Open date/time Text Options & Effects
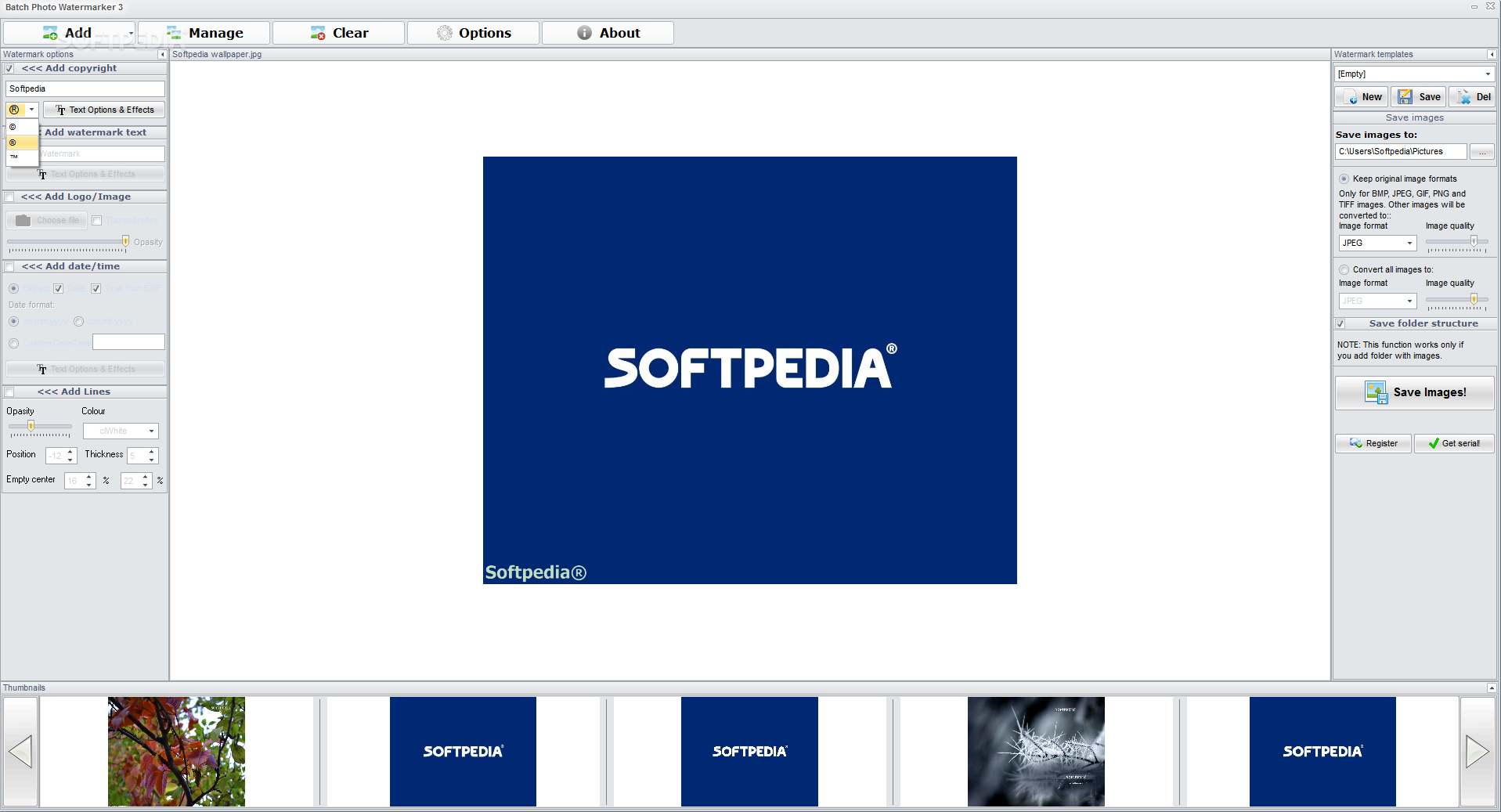 point(85,370)
